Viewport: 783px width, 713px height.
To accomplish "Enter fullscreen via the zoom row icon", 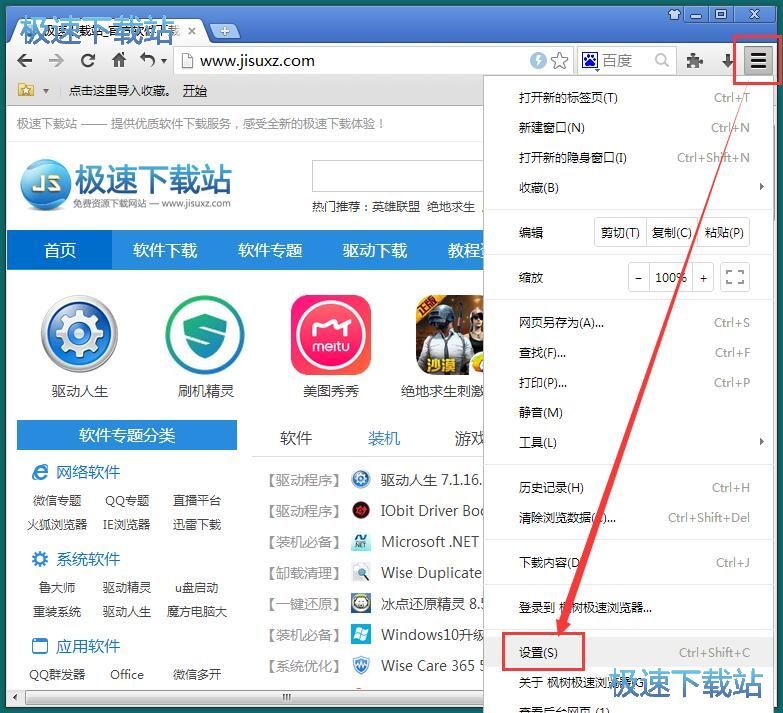I will coord(735,278).
